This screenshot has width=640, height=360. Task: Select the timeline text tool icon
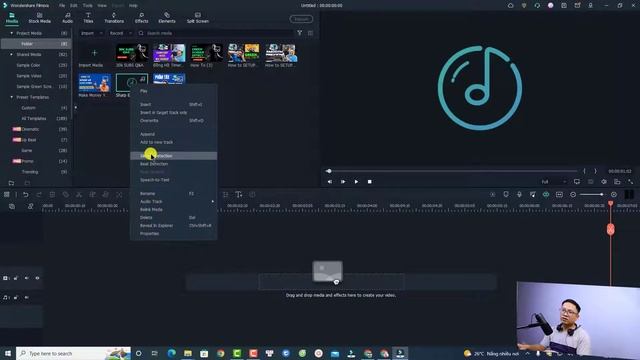(x=239, y=195)
